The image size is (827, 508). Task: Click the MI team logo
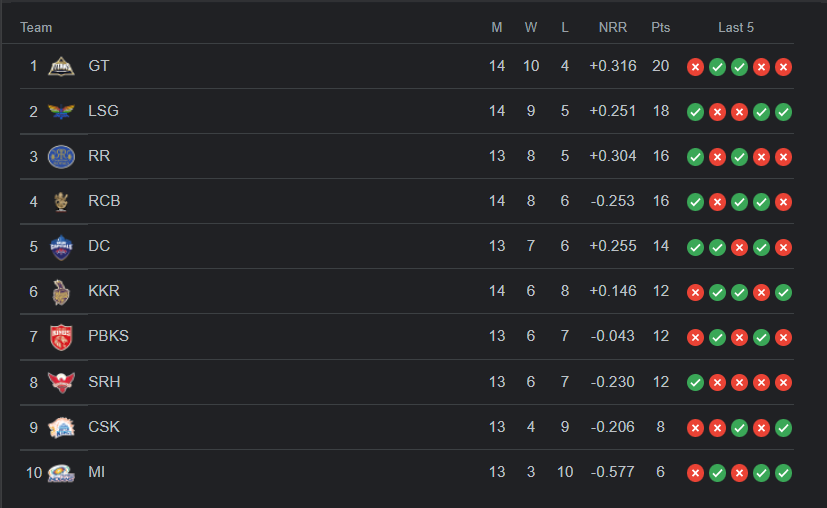[x=62, y=472]
